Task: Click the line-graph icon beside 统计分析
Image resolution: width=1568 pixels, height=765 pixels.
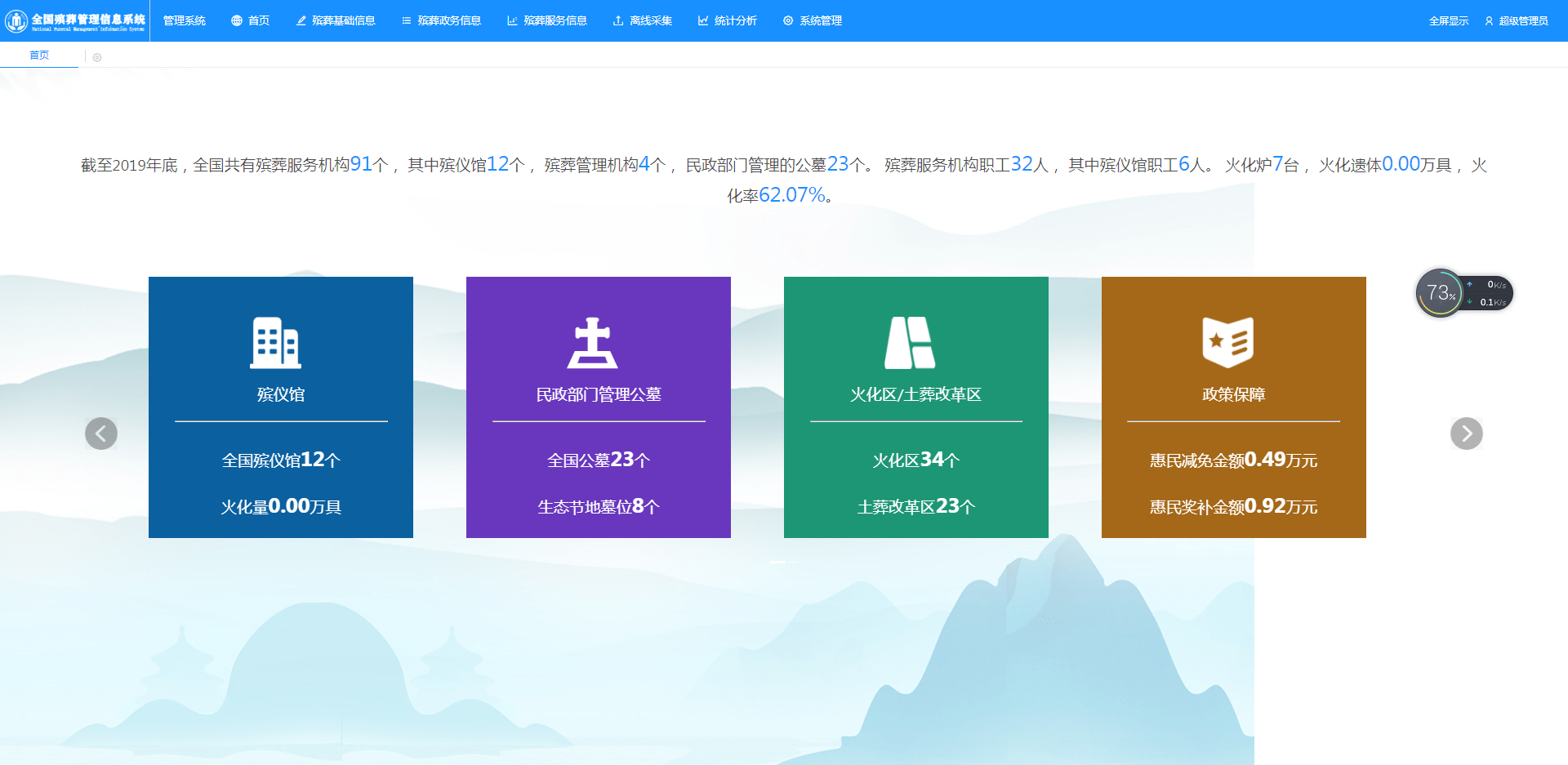Action: (703, 20)
